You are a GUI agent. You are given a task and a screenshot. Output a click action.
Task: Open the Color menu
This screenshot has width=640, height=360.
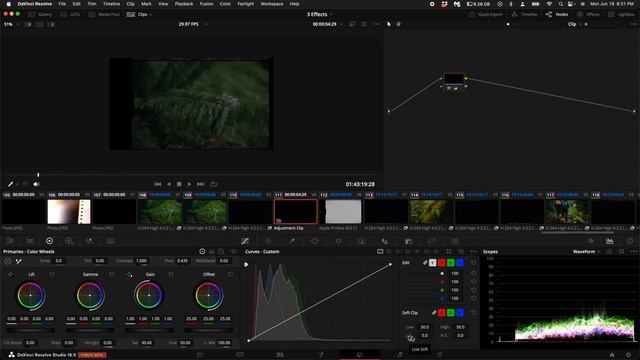coord(225,4)
